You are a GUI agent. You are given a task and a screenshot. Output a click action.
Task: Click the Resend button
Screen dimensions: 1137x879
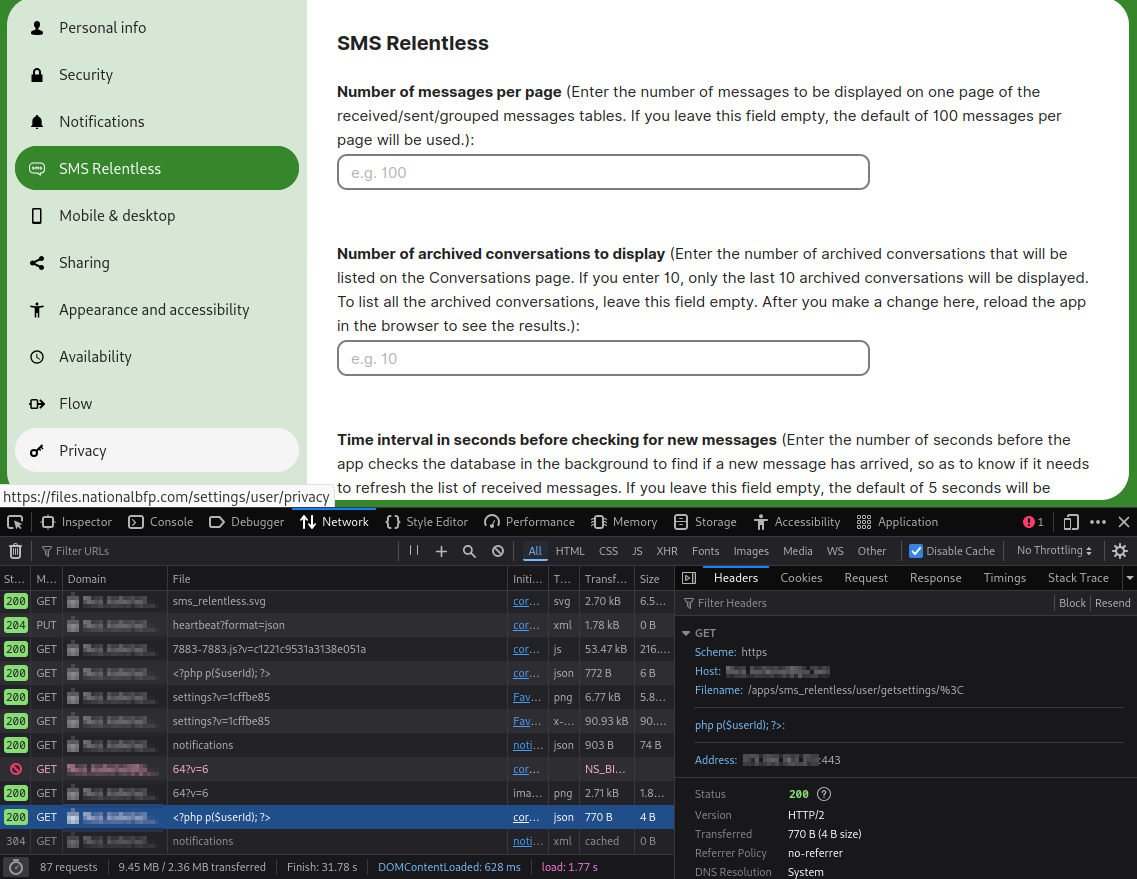click(x=1112, y=603)
